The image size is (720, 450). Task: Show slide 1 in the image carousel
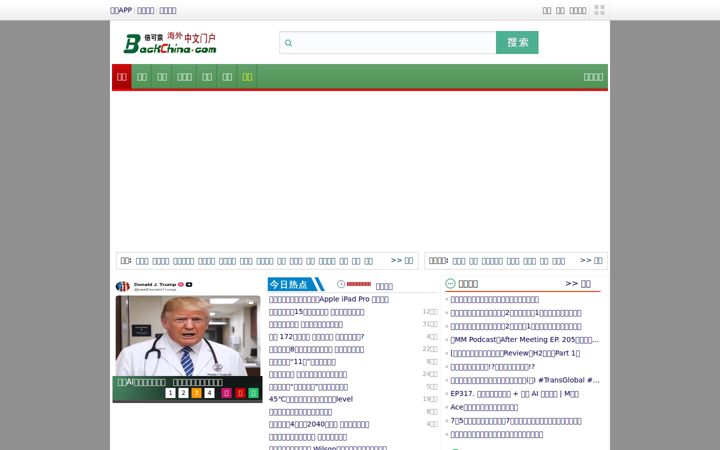(x=170, y=393)
